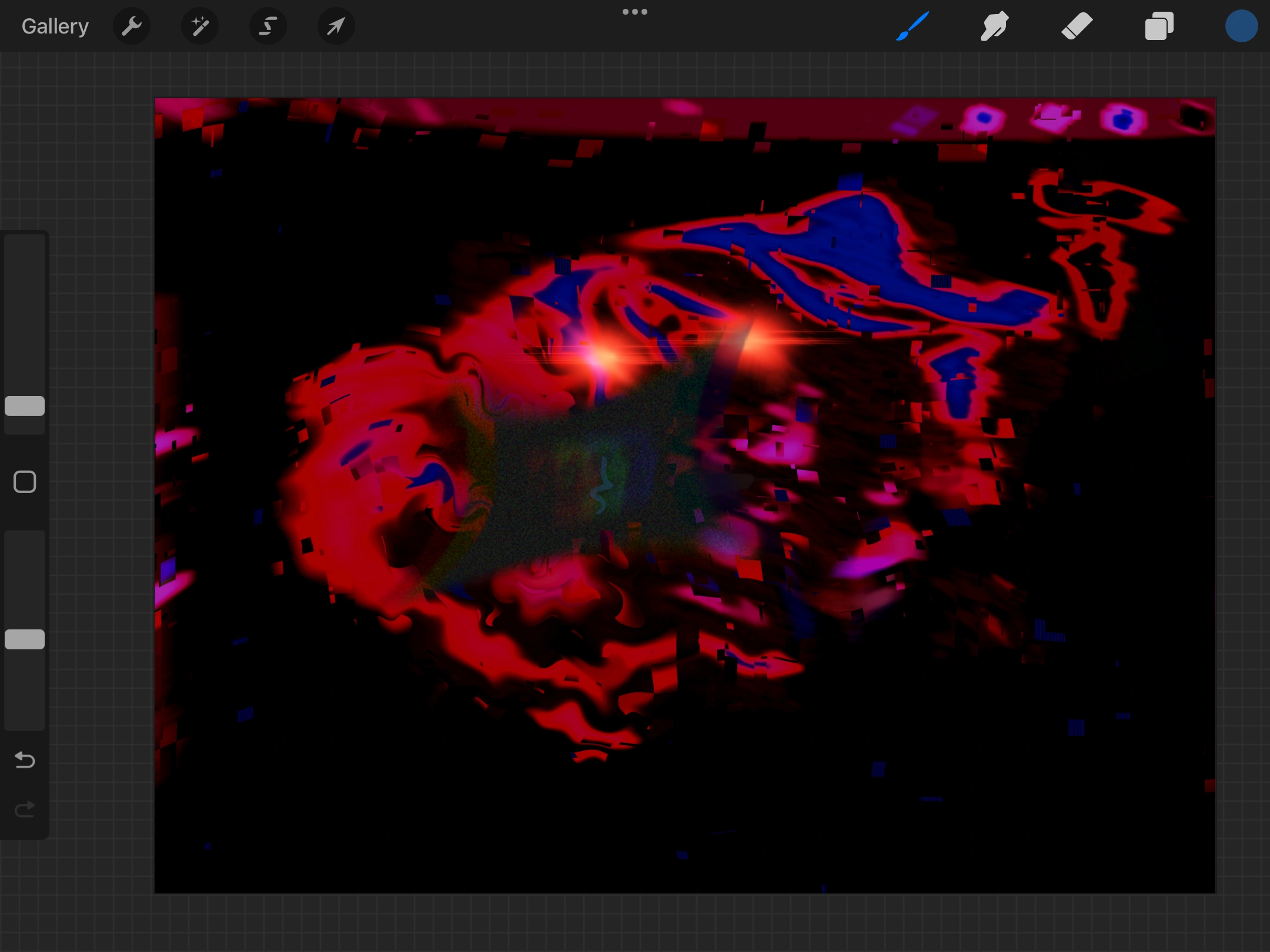The image size is (1270, 952).
Task: Activate the Transform arrow tool
Action: coord(336,26)
